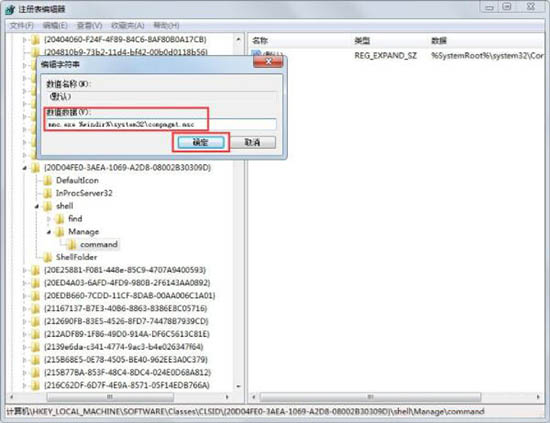
Task: Click the 取消 button in the dialog
Action: pyautogui.click(x=253, y=142)
